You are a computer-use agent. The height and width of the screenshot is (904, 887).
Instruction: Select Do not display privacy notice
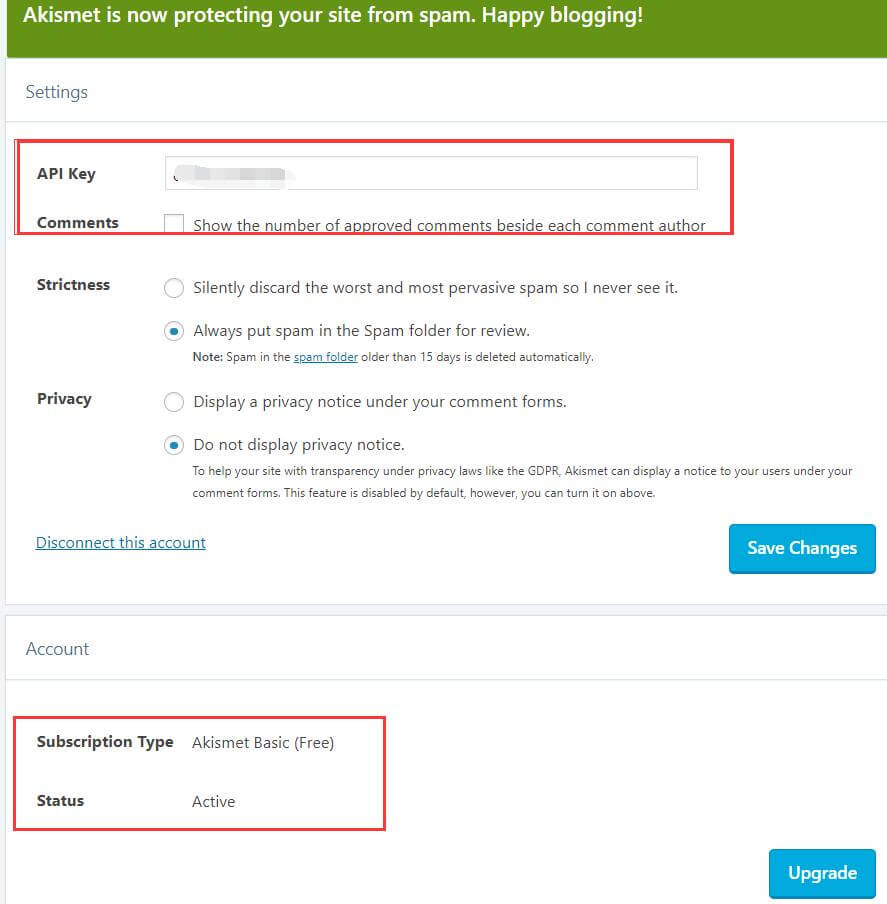click(174, 445)
